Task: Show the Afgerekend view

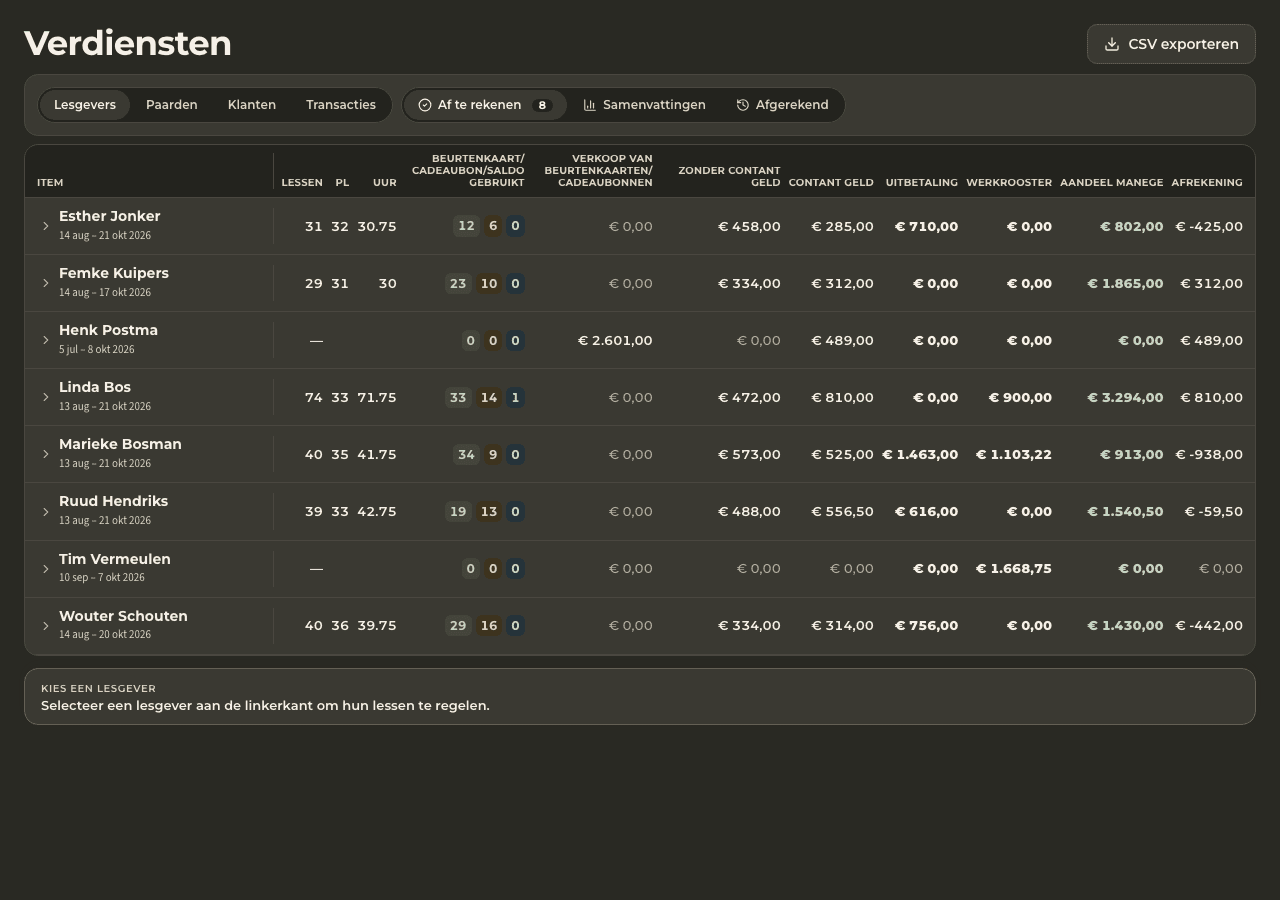Action: point(783,105)
